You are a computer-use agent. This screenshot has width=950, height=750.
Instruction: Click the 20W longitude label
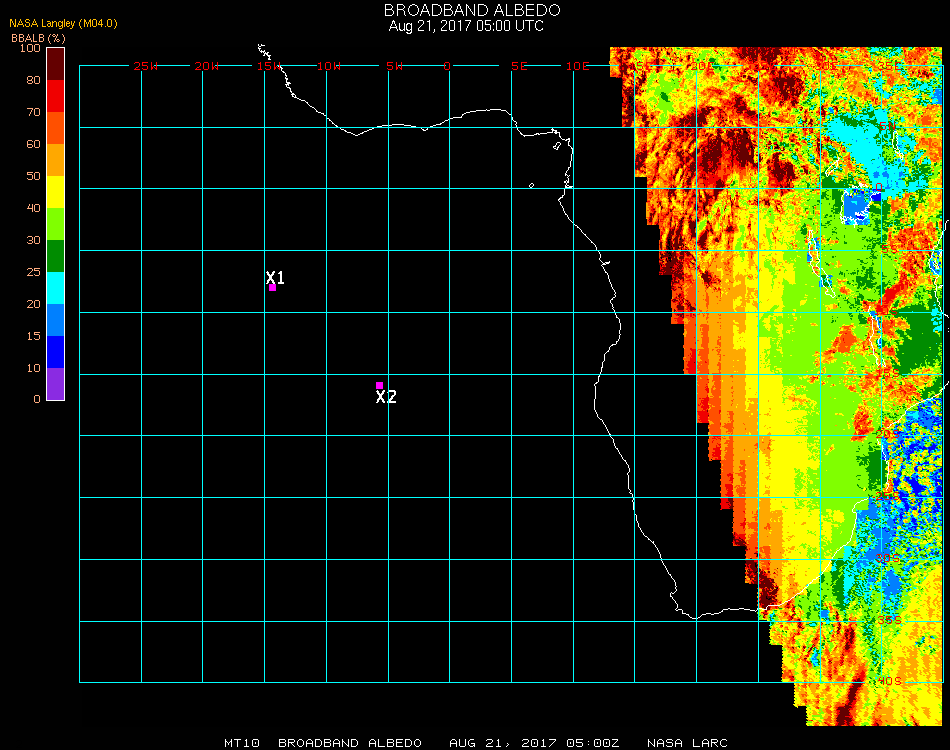click(x=207, y=66)
